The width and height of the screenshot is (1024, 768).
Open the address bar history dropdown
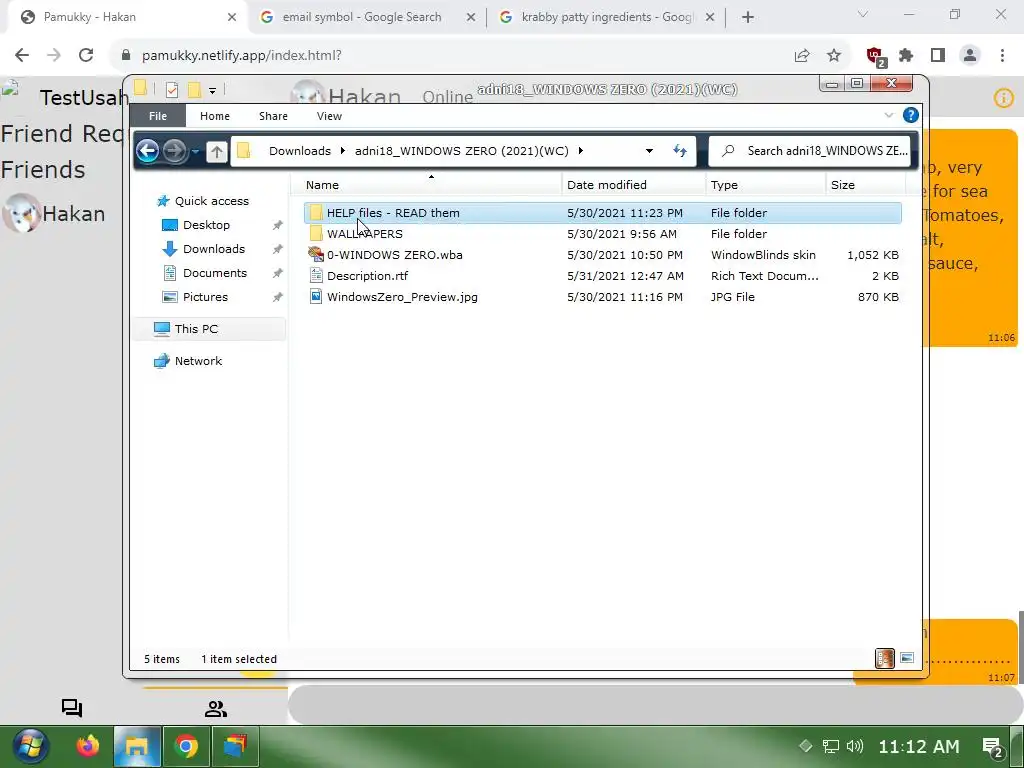click(649, 151)
